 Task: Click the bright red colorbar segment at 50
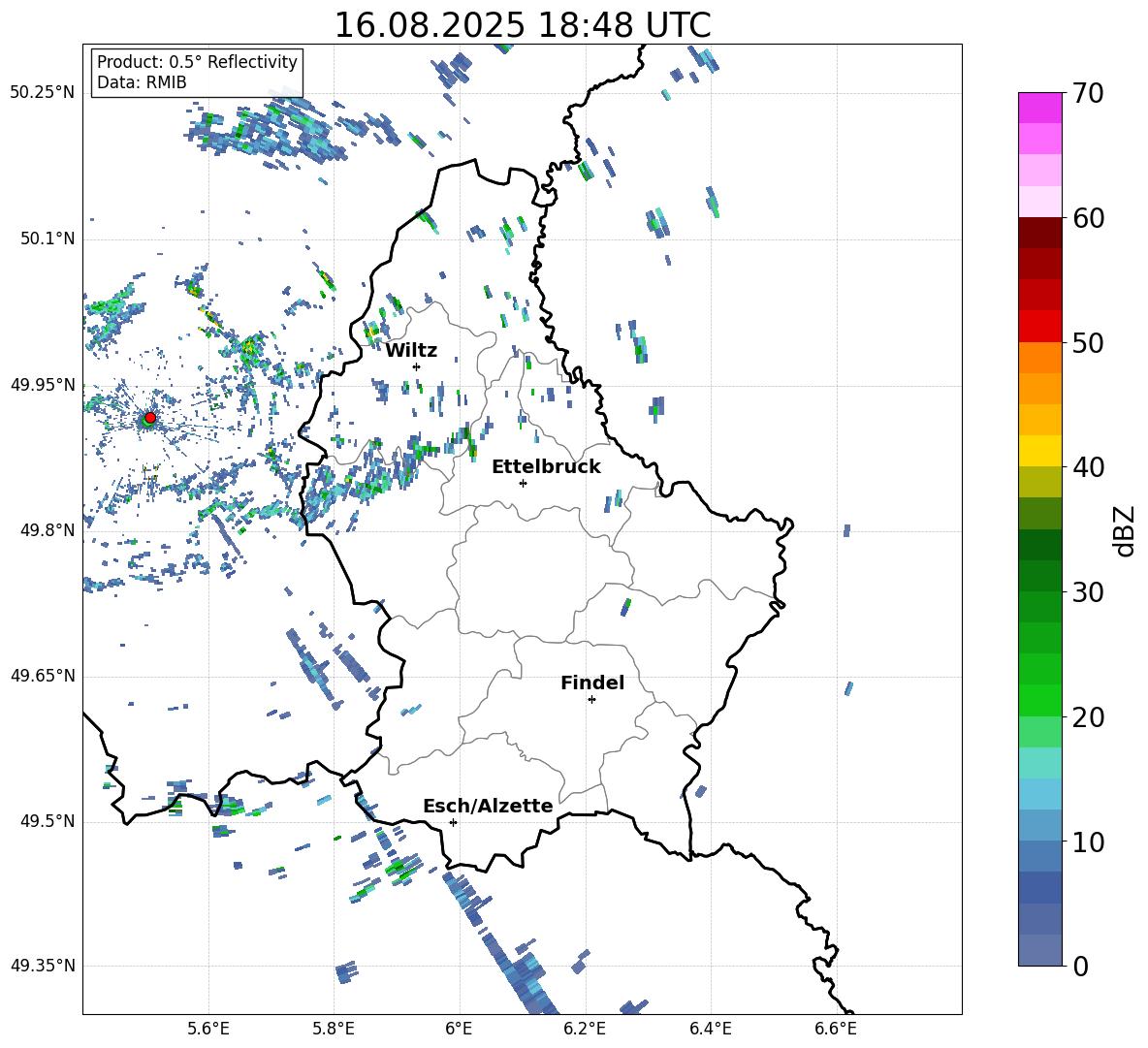pyautogui.click(x=1040, y=327)
